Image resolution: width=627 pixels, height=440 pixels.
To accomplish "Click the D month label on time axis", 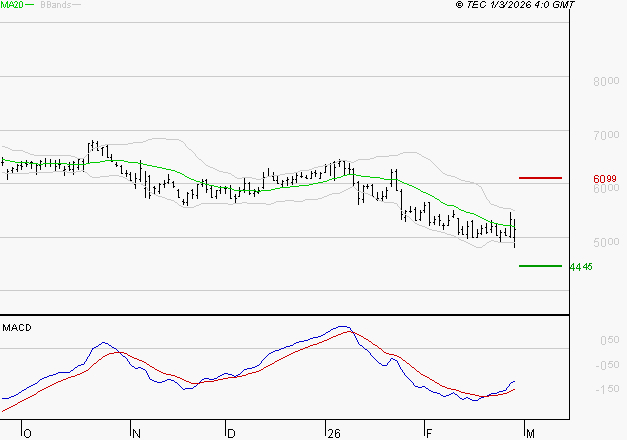I will (231, 434).
